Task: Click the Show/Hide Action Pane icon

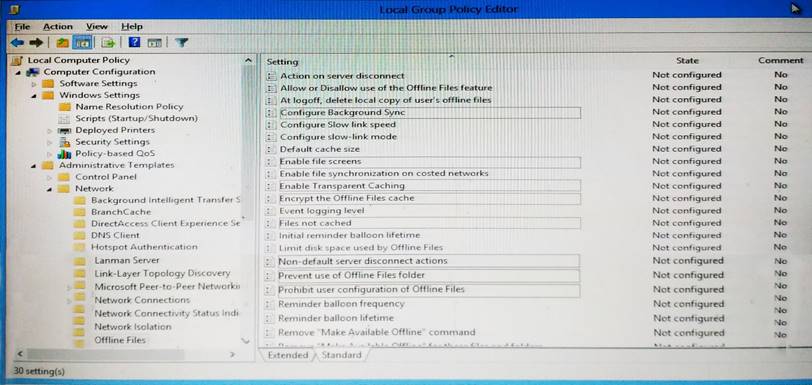Action: 154,42
